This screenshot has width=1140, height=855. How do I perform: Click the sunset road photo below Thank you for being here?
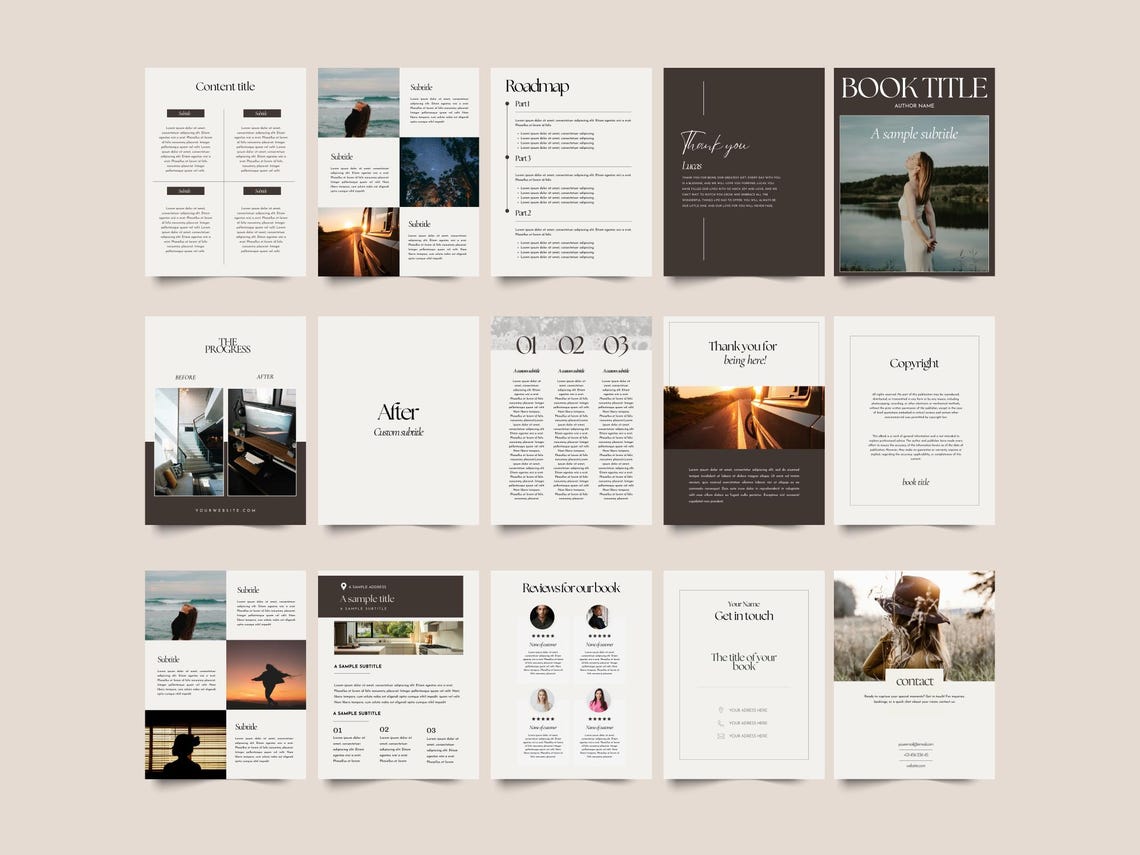click(744, 417)
